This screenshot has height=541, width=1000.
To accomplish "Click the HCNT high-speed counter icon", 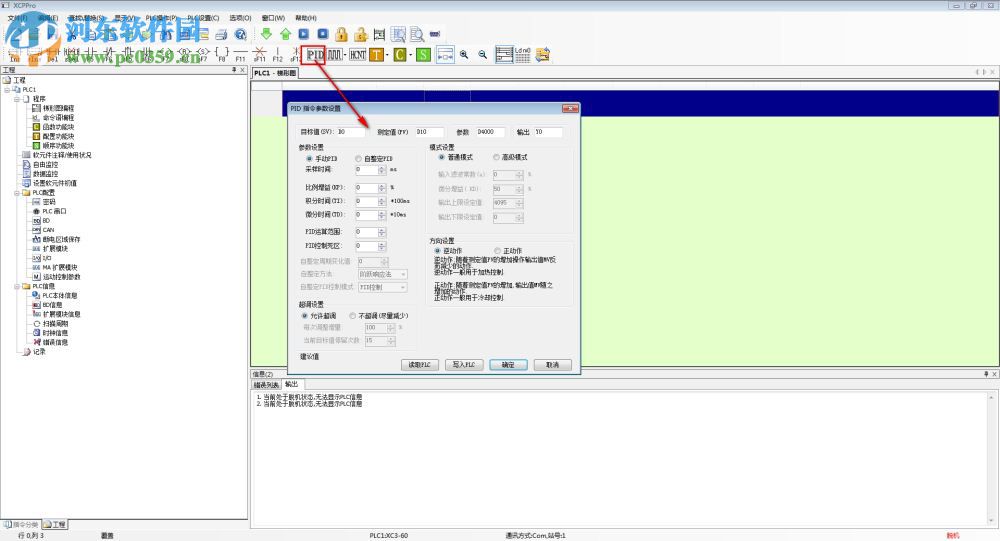I will click(x=358, y=55).
